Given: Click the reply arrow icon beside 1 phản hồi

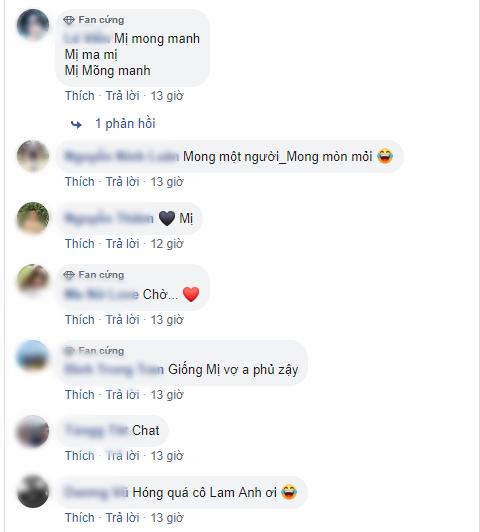Looking at the screenshot, I should click(x=76, y=125).
